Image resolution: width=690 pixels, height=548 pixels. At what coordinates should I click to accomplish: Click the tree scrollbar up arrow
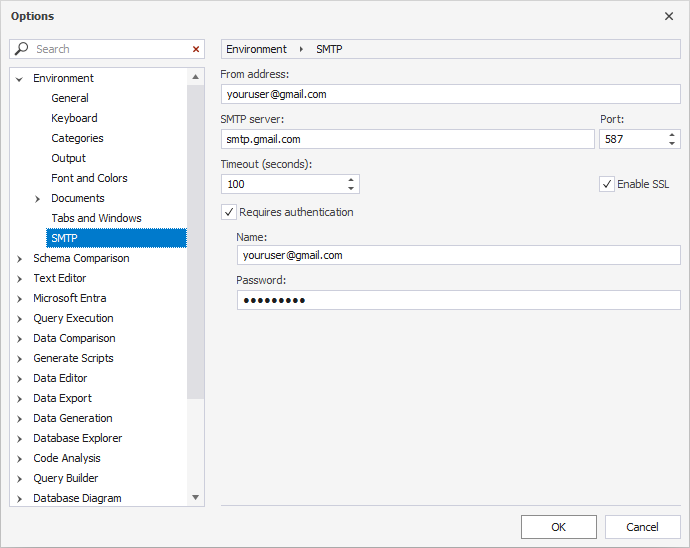click(195, 77)
